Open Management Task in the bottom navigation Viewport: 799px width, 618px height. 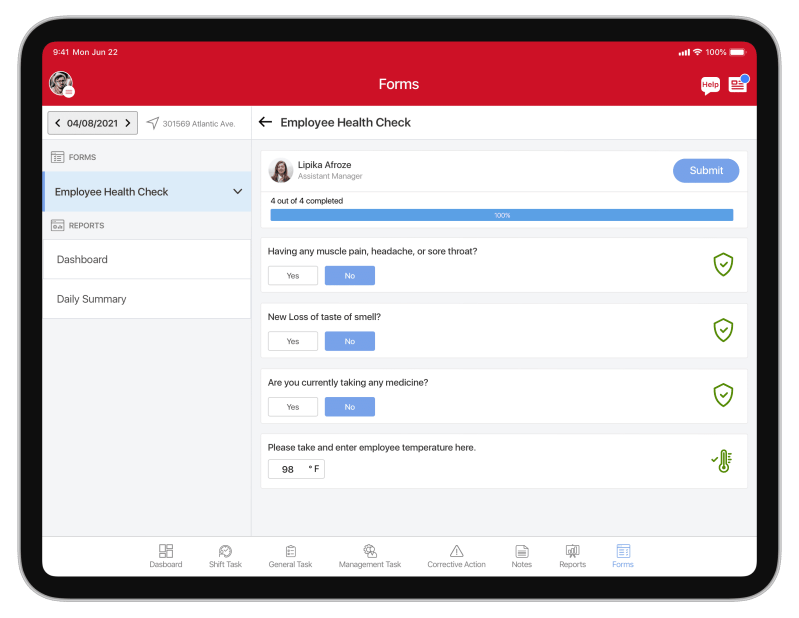tap(370, 555)
